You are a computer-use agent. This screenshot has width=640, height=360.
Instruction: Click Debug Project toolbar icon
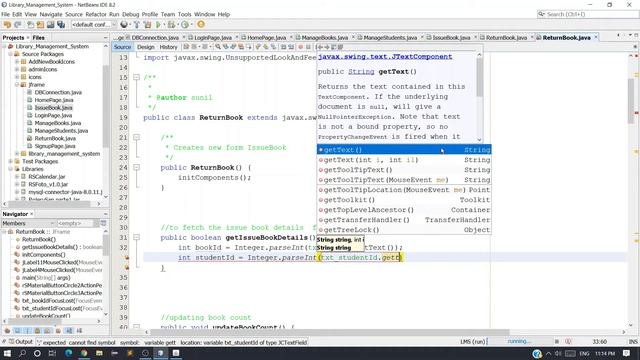pos(171,24)
